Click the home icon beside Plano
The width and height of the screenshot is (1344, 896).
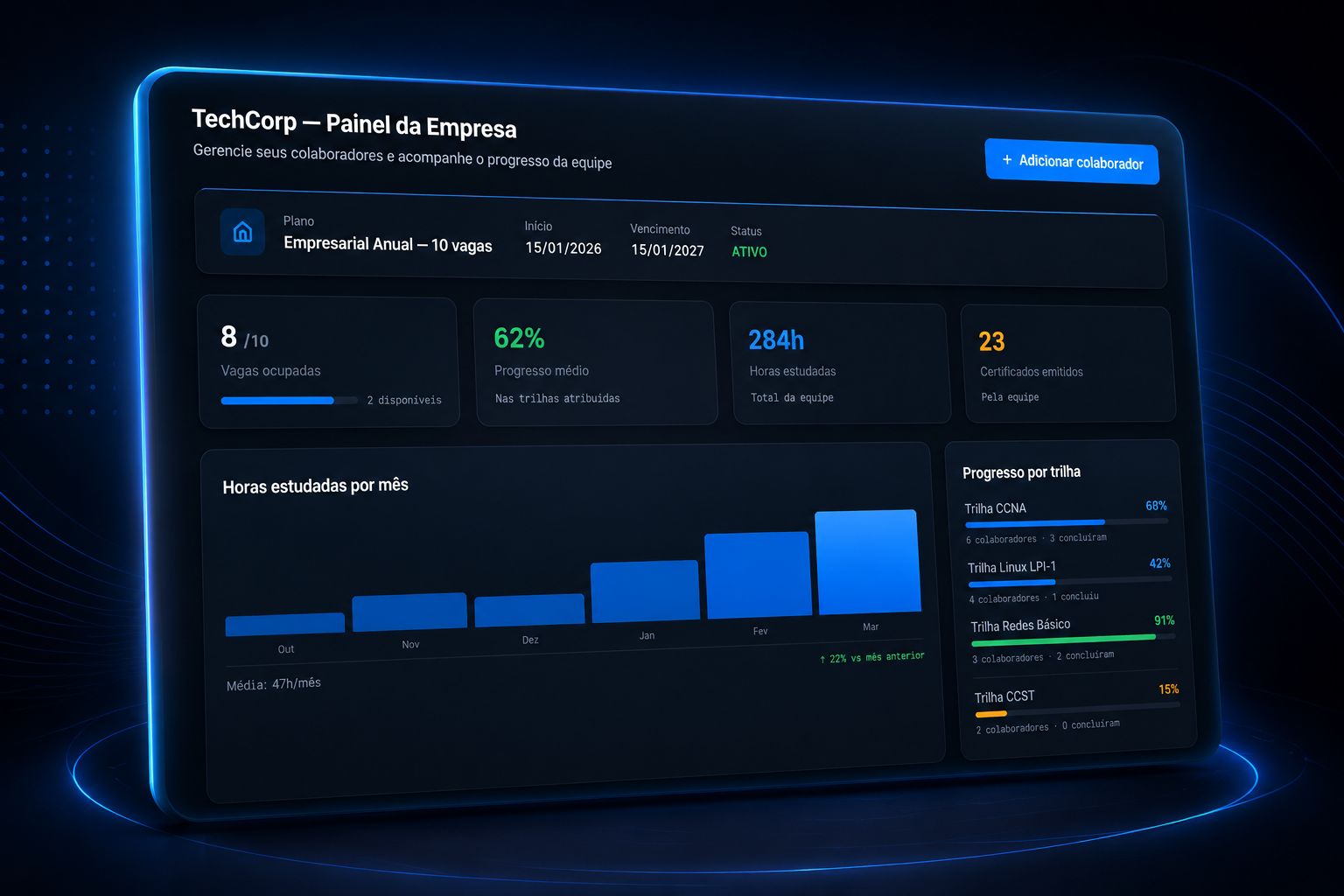pos(242,232)
